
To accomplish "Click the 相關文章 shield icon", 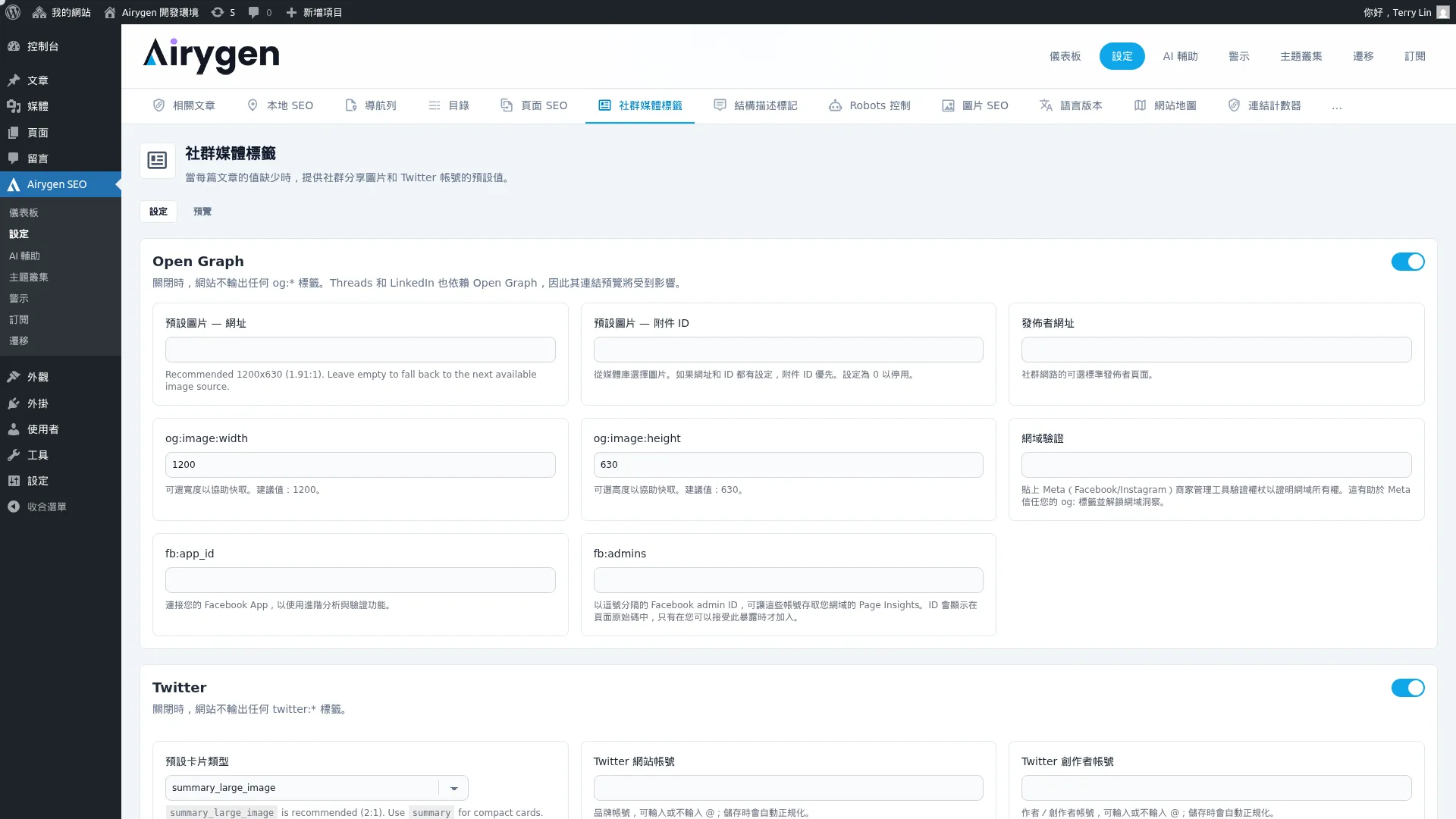I will [x=158, y=105].
